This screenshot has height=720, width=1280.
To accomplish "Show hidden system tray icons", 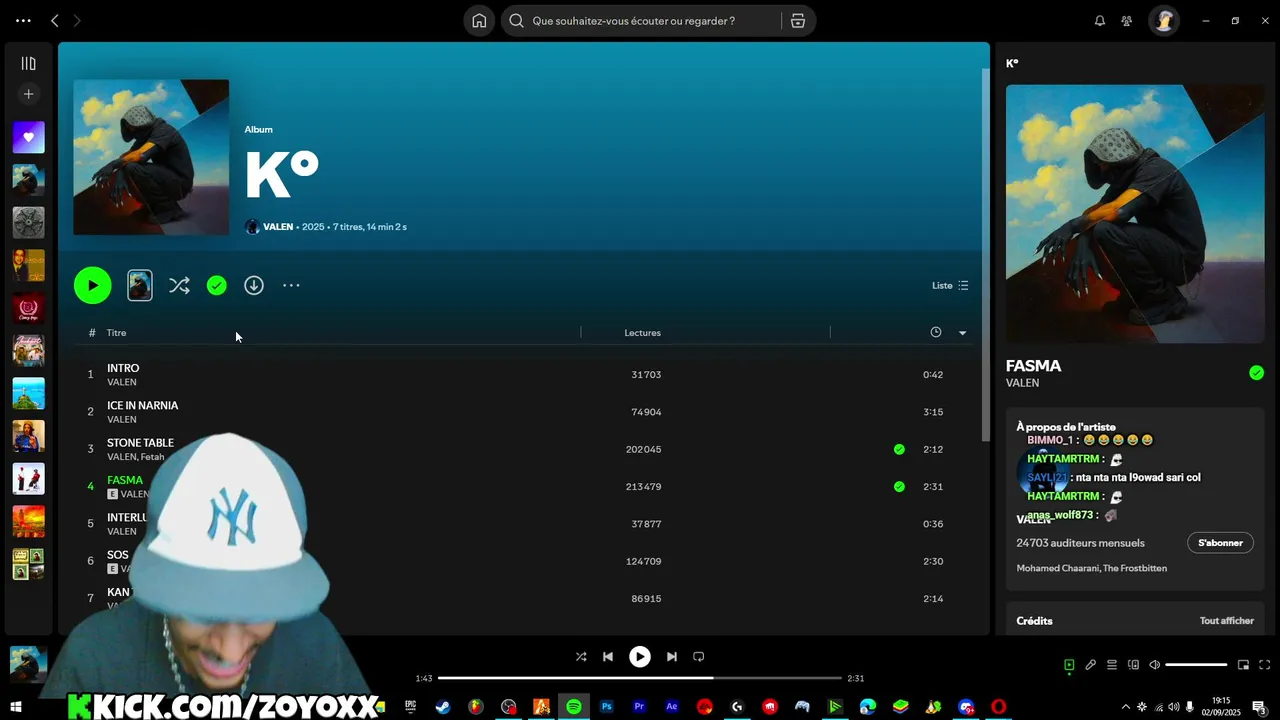I will point(1125,707).
